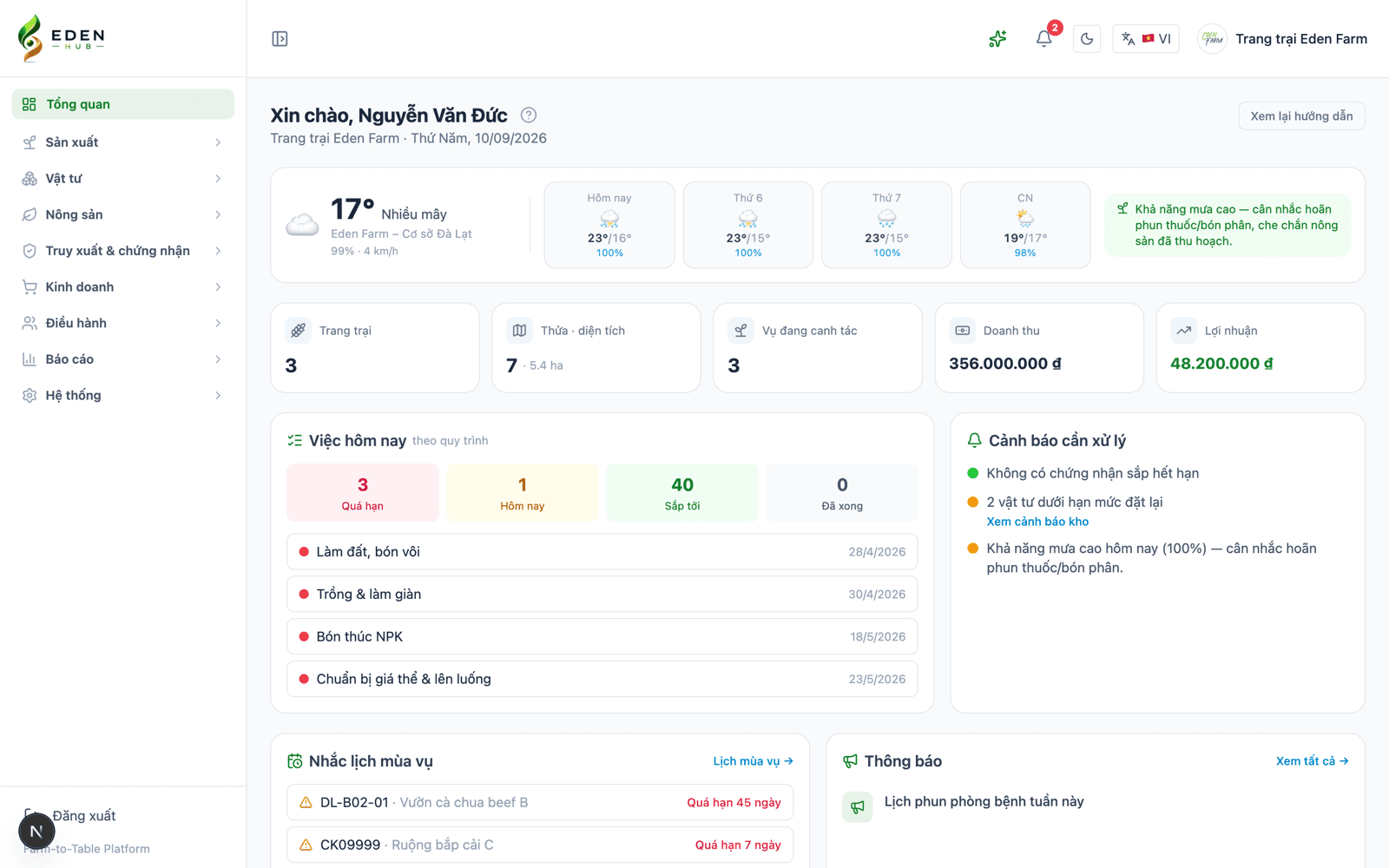Click the Điều hành people icon

[x=30, y=323]
